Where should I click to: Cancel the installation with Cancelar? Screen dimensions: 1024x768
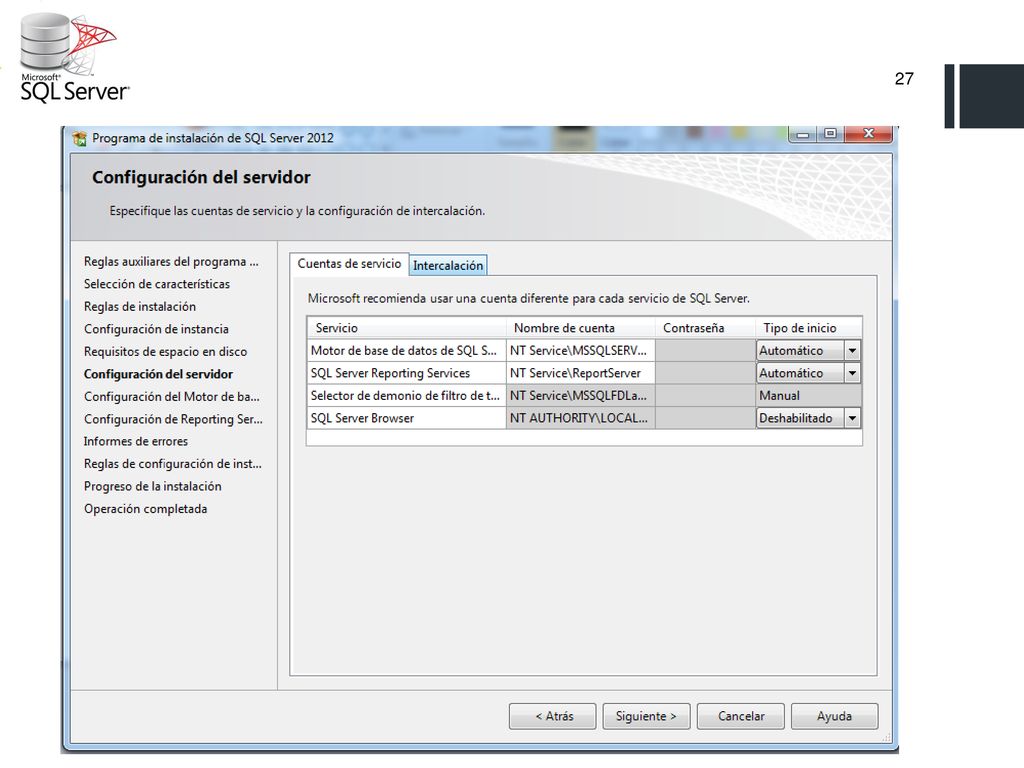[741, 716]
